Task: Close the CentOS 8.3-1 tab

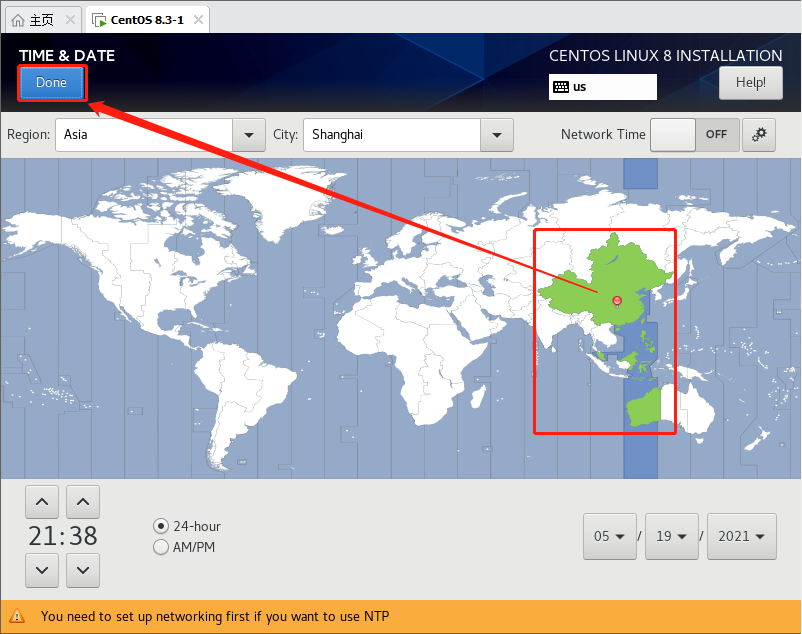Action: 198,20
